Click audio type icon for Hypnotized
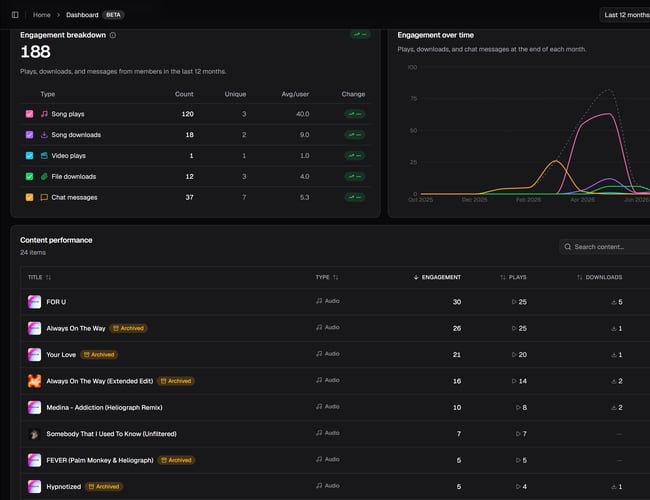Image resolution: width=650 pixels, height=500 pixels. coord(319,485)
